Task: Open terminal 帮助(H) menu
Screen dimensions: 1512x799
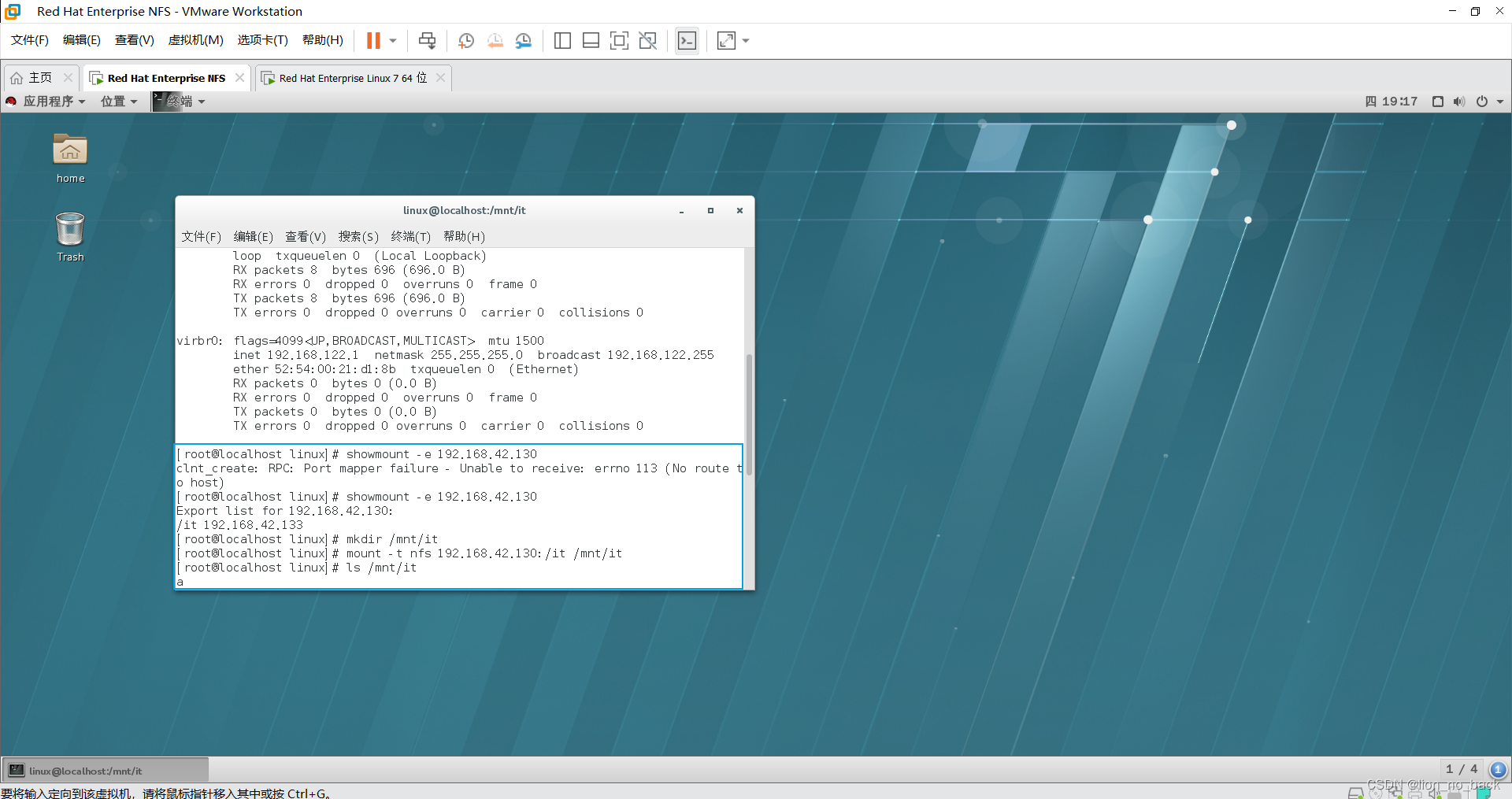Action: pyautogui.click(x=464, y=237)
